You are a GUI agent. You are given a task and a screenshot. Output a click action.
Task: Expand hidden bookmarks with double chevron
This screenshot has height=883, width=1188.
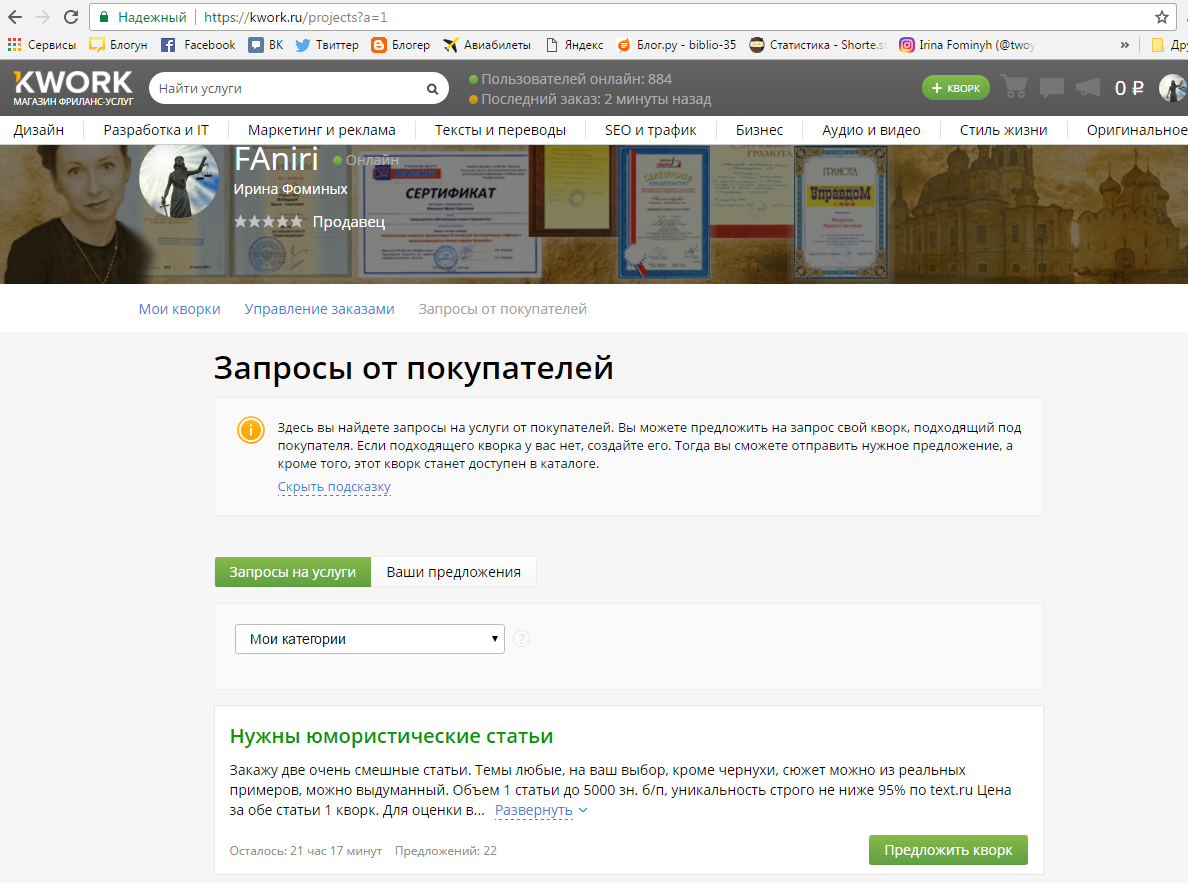coord(1124,45)
